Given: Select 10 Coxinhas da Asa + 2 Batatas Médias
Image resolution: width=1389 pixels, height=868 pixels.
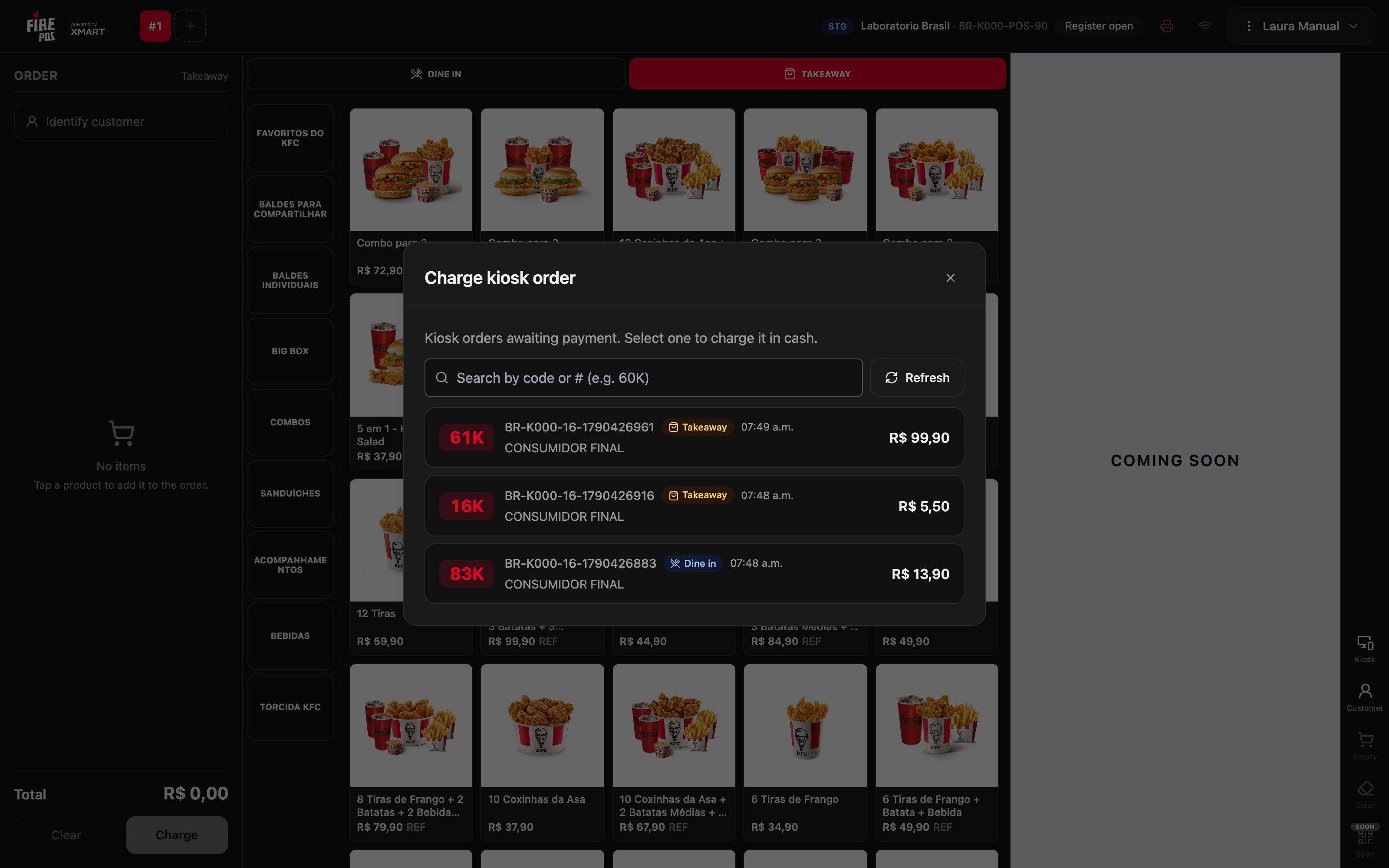Looking at the screenshot, I should (x=674, y=753).
